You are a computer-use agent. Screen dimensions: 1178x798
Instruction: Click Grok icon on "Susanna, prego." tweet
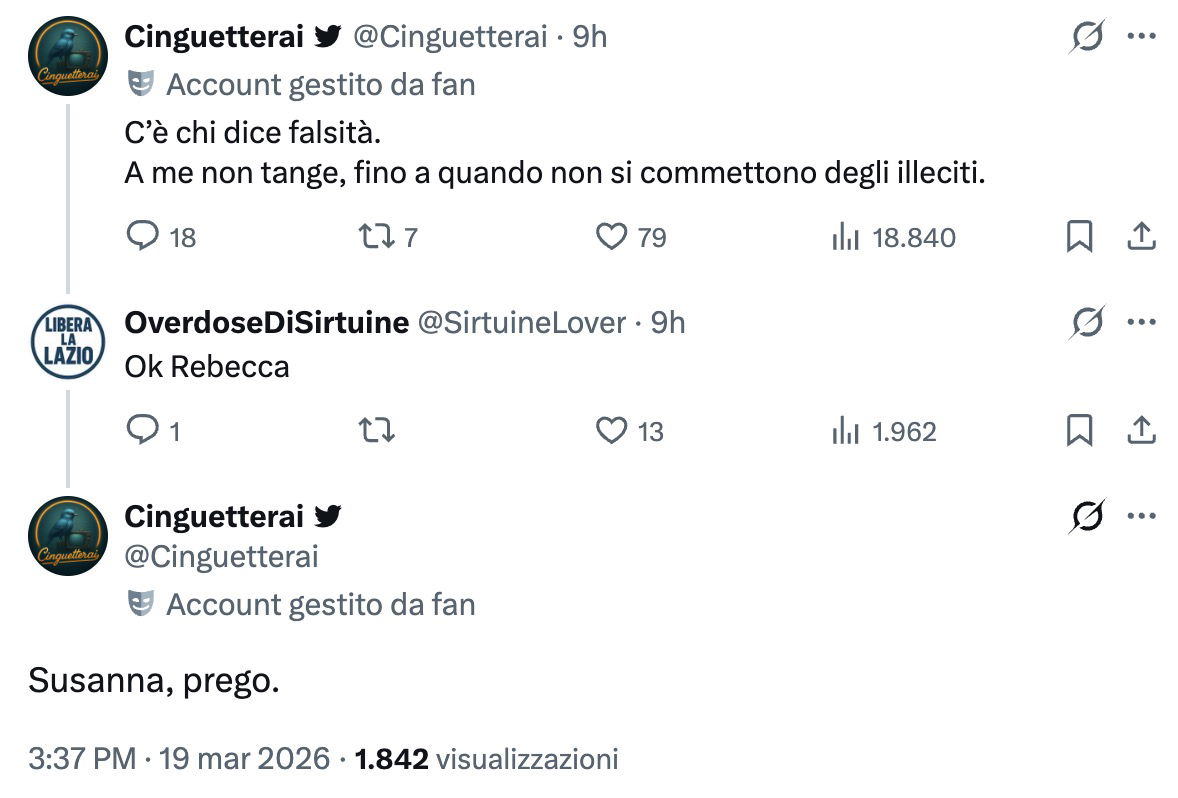(x=1088, y=517)
